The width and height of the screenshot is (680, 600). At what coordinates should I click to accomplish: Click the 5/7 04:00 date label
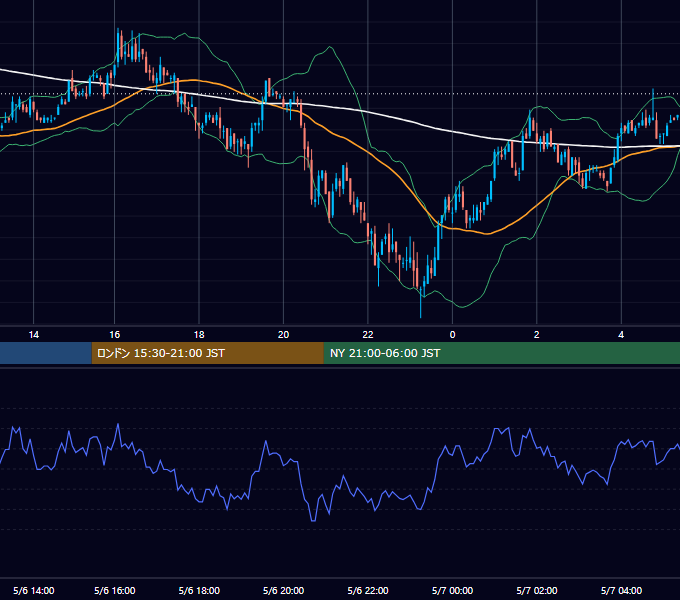pos(621,590)
